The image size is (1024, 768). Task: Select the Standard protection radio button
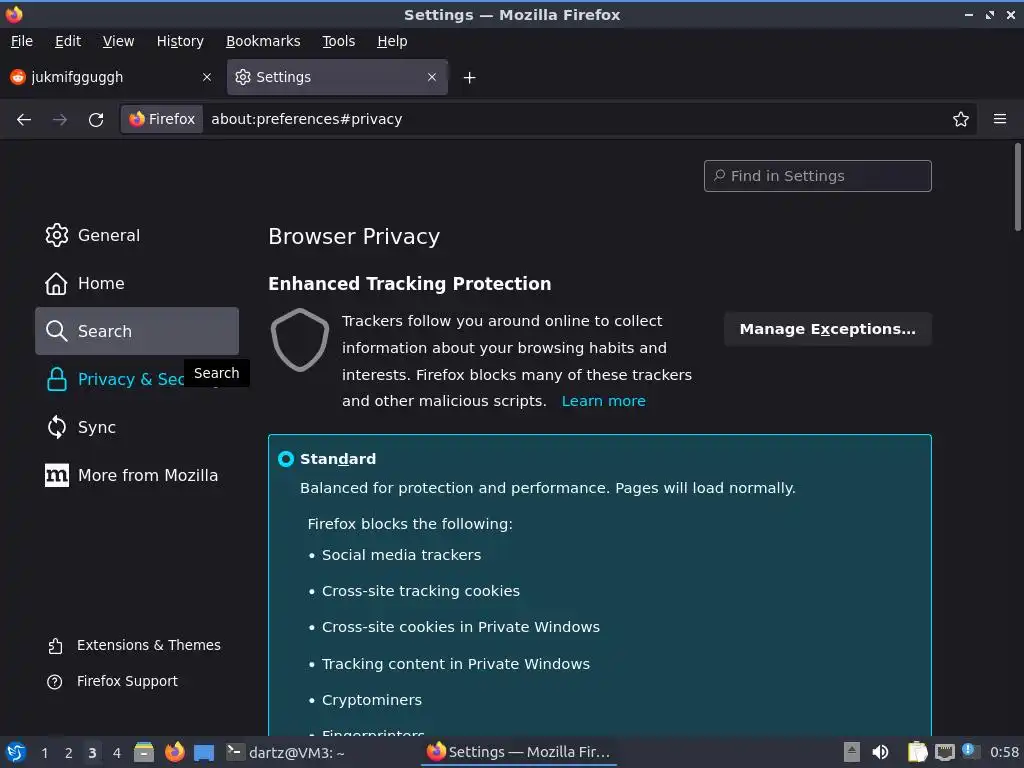tap(286, 459)
